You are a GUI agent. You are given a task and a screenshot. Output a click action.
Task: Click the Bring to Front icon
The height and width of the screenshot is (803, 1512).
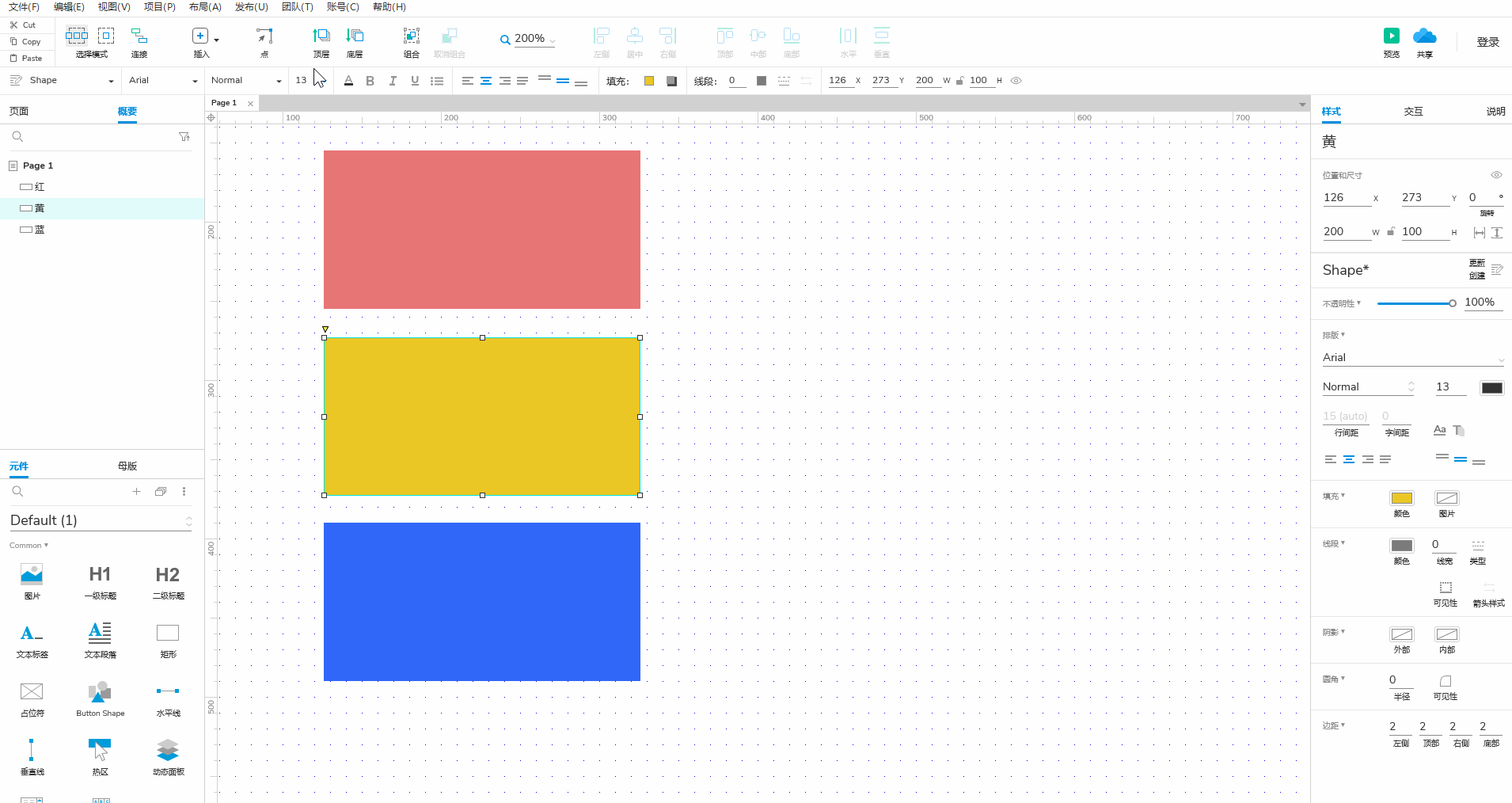321,36
